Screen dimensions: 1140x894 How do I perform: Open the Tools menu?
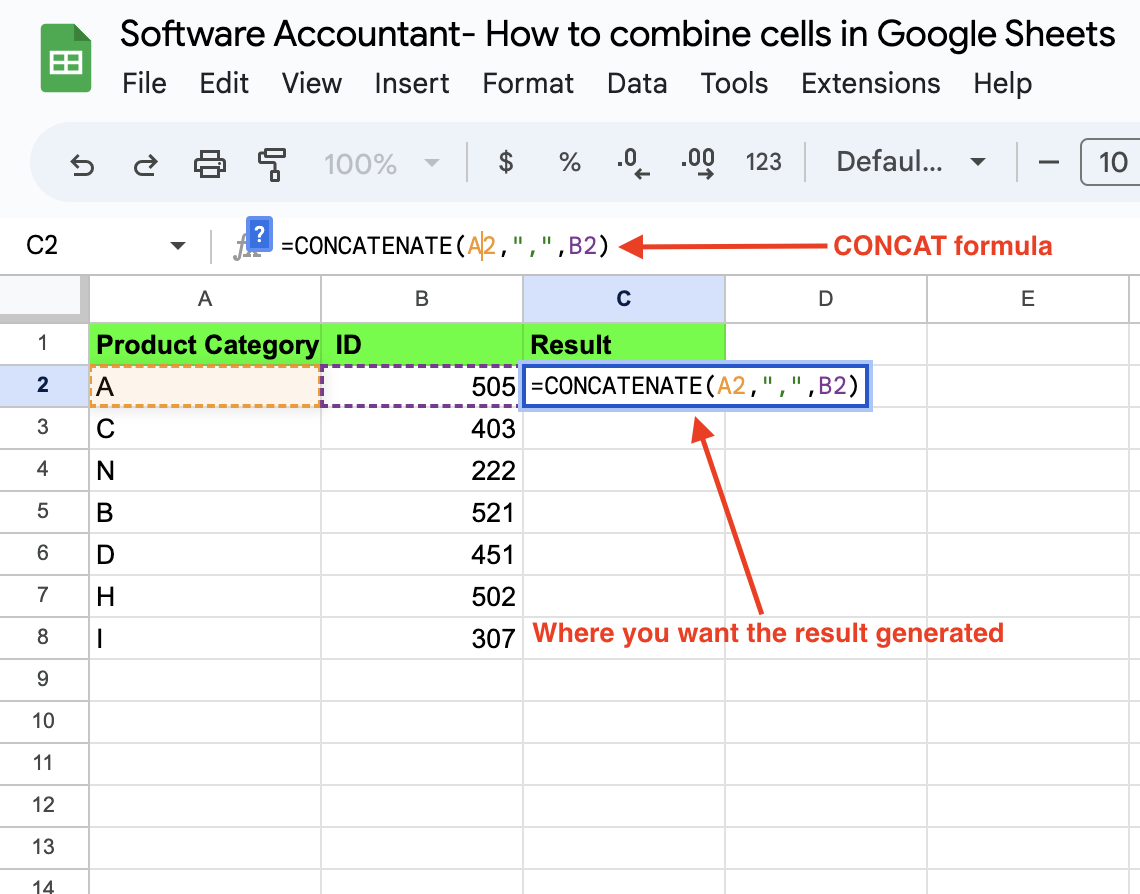point(734,84)
